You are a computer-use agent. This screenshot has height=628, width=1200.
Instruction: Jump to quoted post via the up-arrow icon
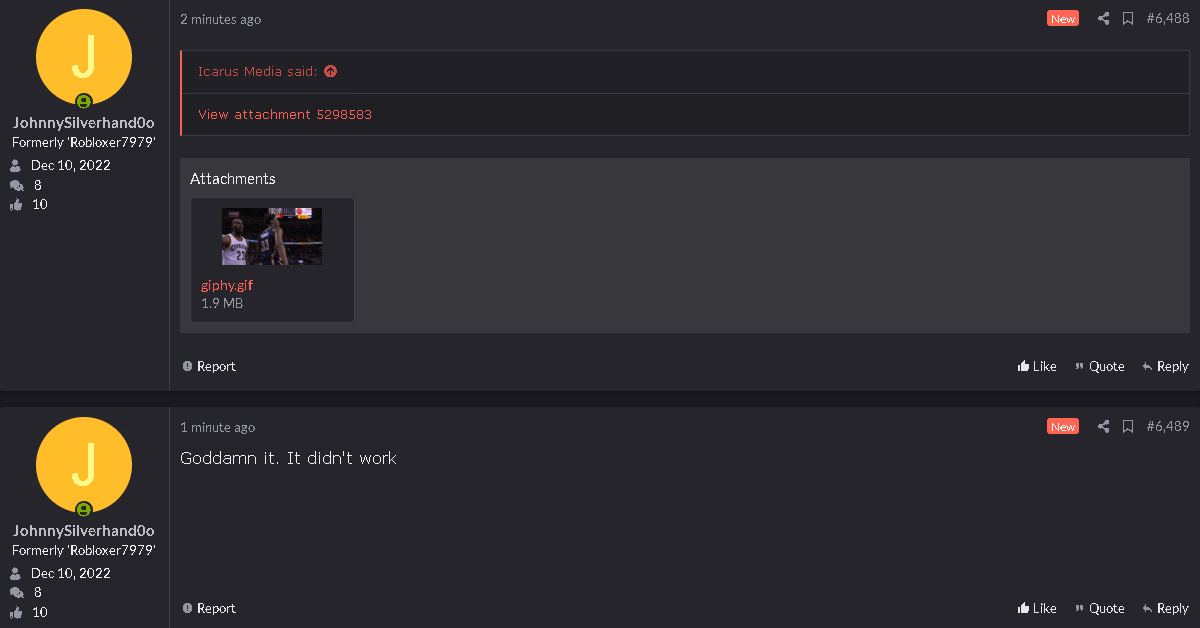point(331,71)
